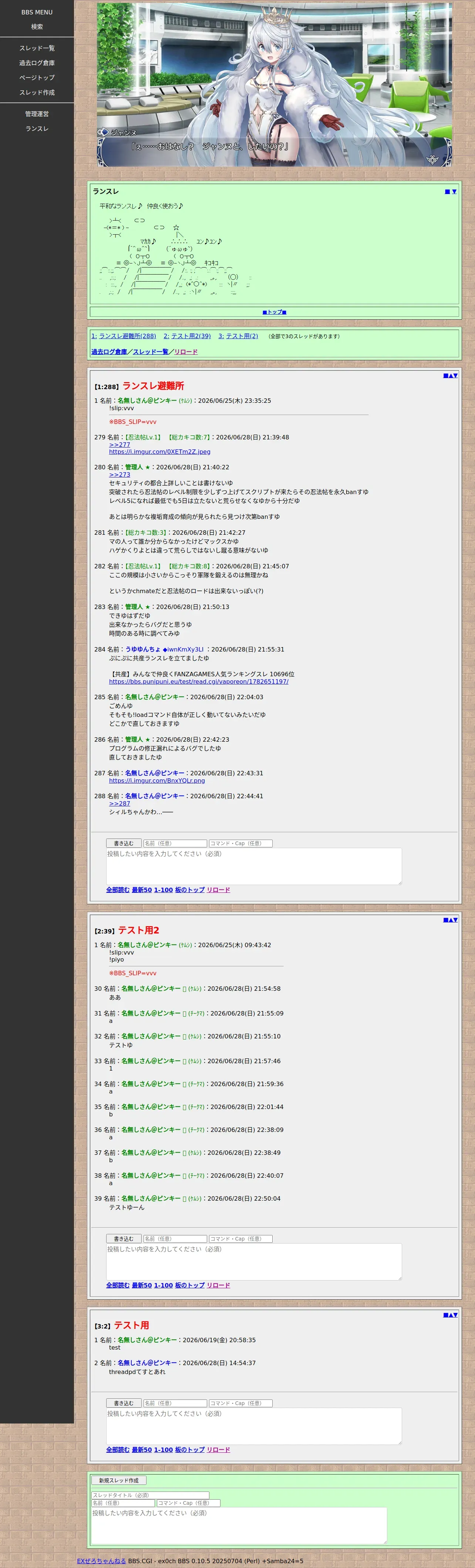Click the game banner image
This screenshot has height=1568, width=475.
(x=274, y=85)
